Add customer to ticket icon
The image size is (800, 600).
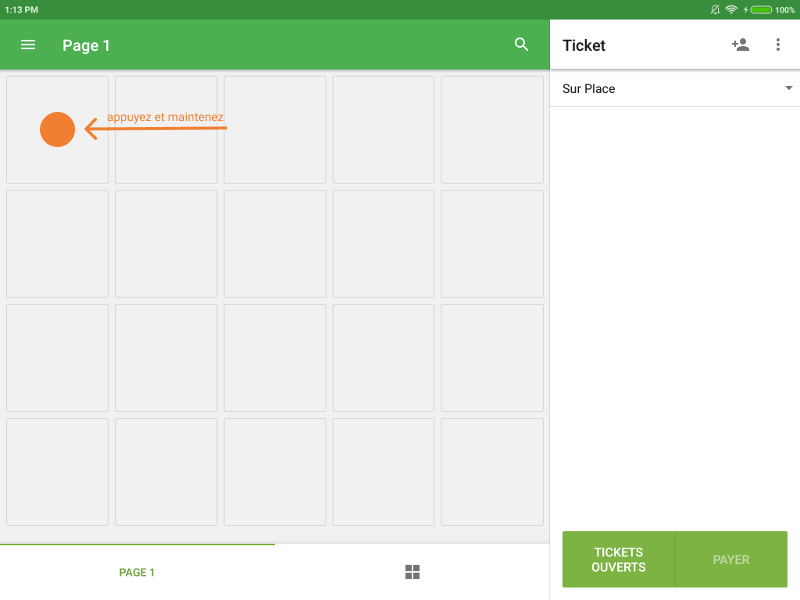[x=740, y=45]
